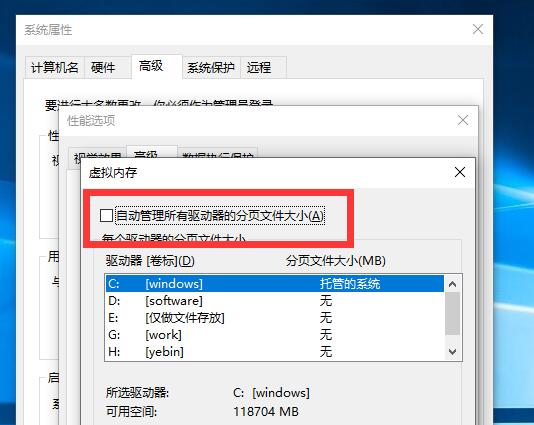The image size is (534, 425).
Task: Click the 驱动器 [卷标](D) column label
Action: click(150, 261)
